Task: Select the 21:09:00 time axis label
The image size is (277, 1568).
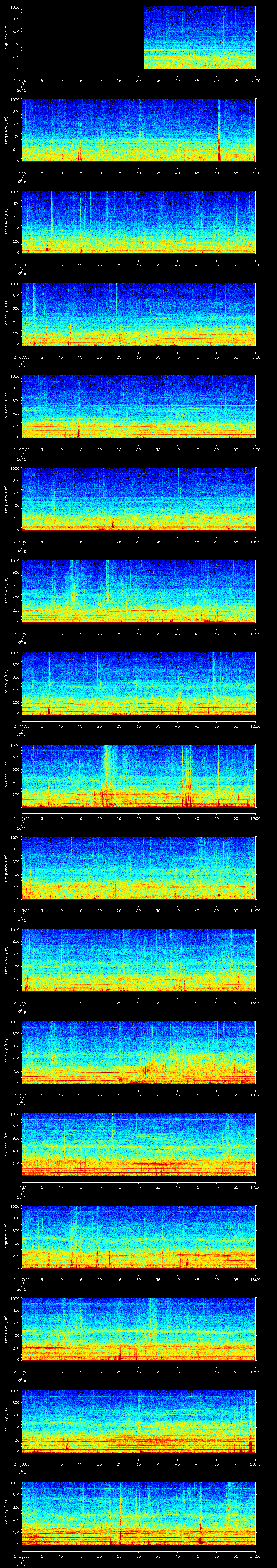Action: pos(21,542)
